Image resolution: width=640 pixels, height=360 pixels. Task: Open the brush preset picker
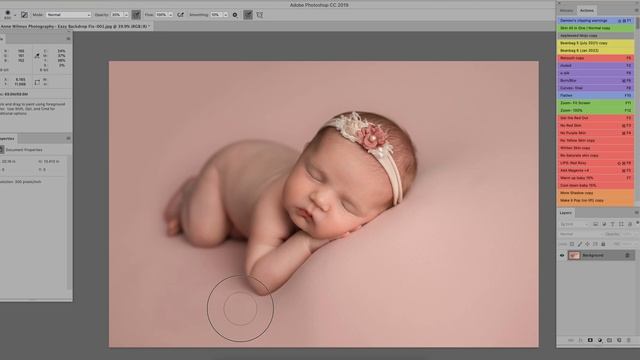click(x=15, y=15)
